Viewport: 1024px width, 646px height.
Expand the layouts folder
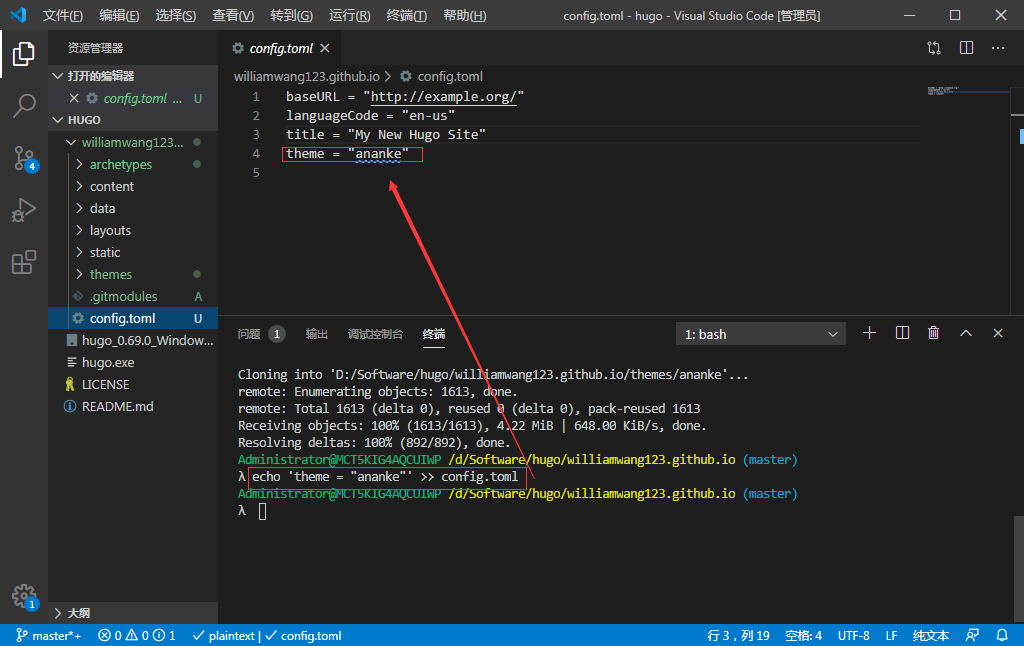79,231
